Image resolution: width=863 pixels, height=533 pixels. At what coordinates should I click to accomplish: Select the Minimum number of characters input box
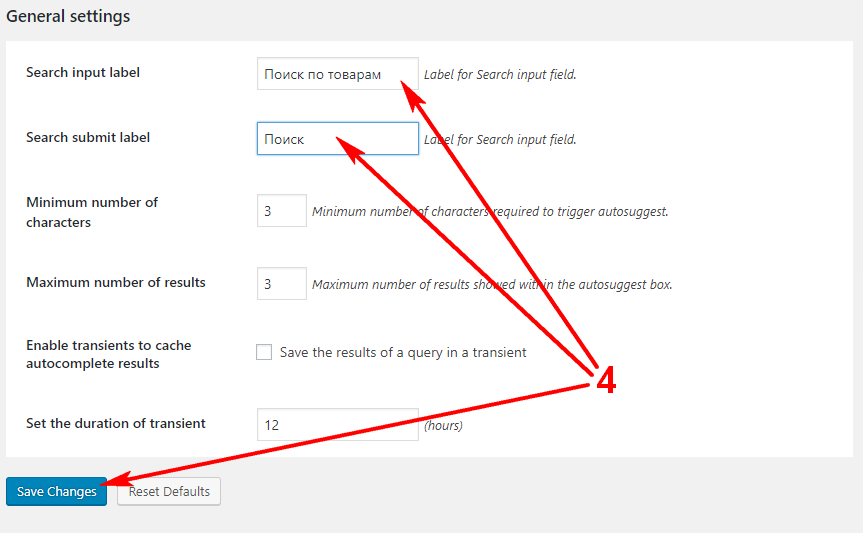coord(281,210)
